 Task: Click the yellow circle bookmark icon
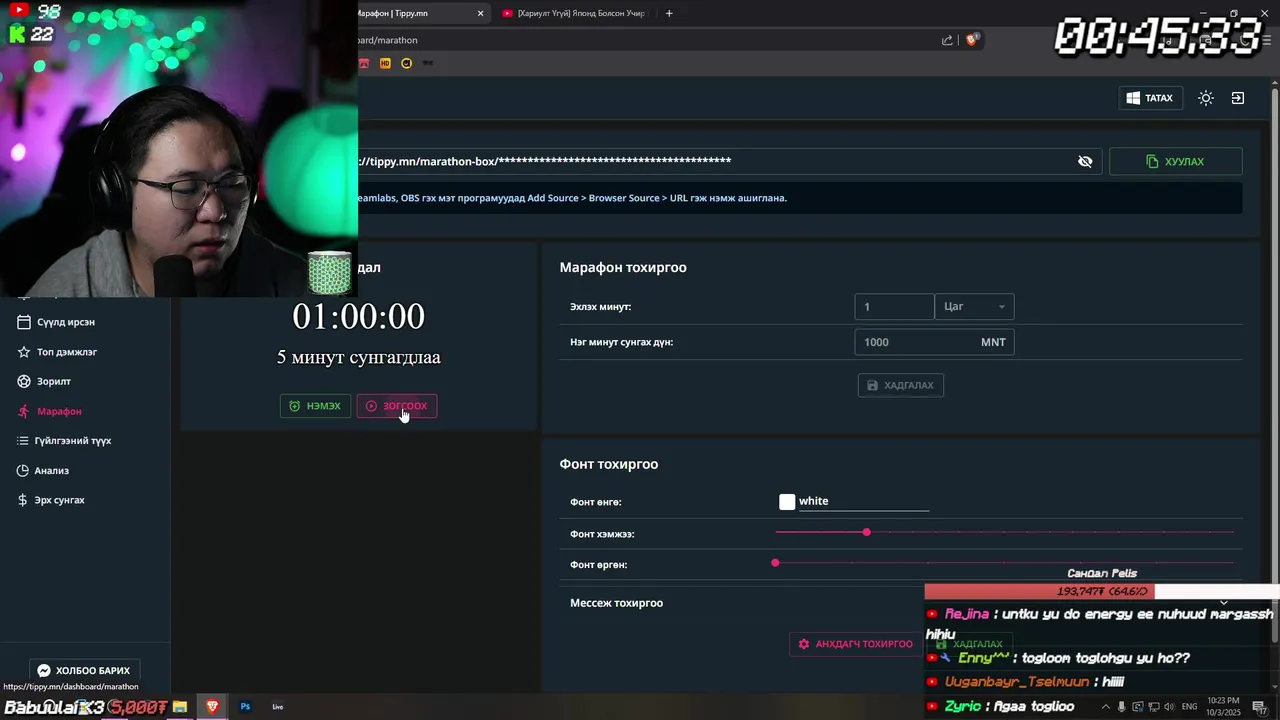point(406,63)
